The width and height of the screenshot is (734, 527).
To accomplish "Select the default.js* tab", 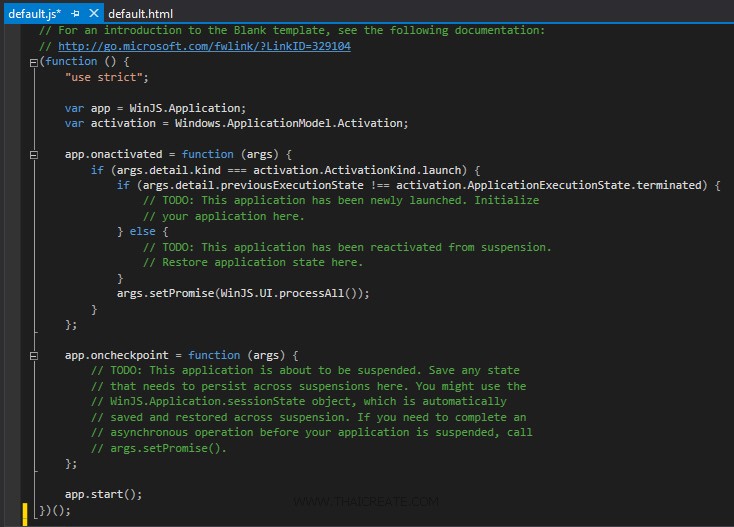I will click(x=32, y=13).
